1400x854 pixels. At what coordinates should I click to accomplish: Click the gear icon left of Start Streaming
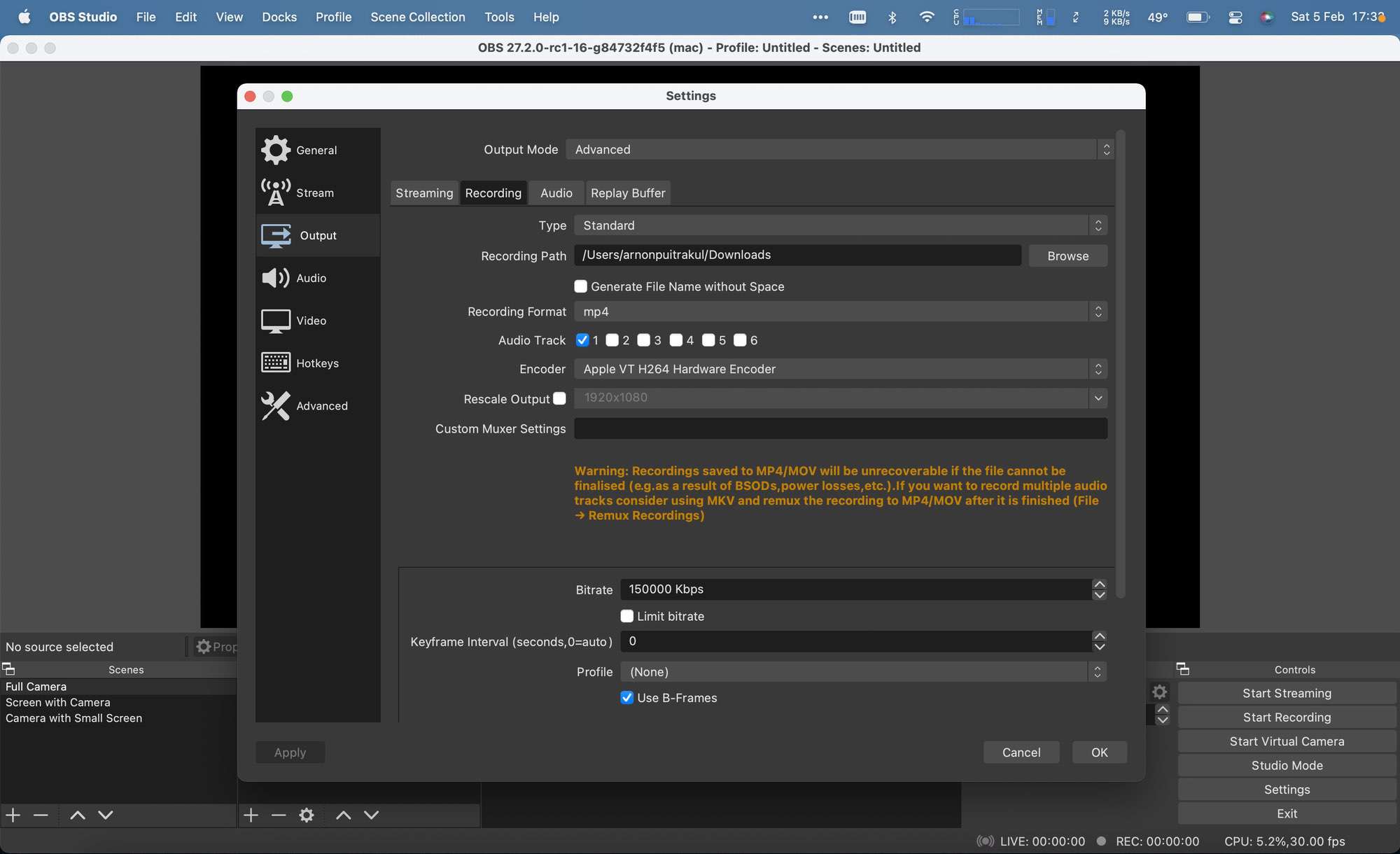click(x=1160, y=692)
